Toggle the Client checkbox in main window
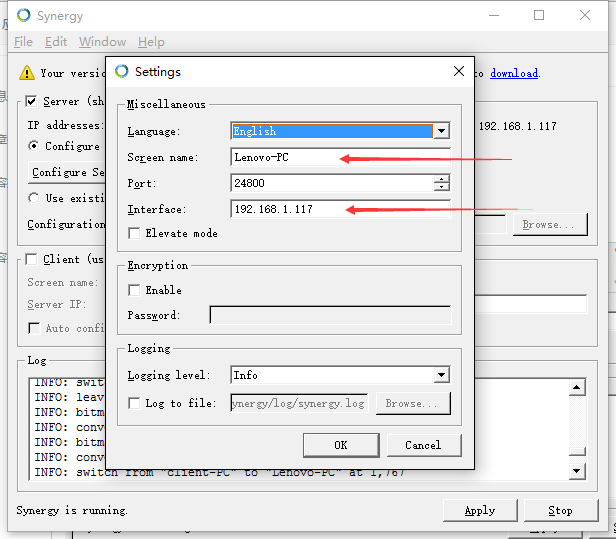Viewport: 616px width, 539px height. [31, 259]
